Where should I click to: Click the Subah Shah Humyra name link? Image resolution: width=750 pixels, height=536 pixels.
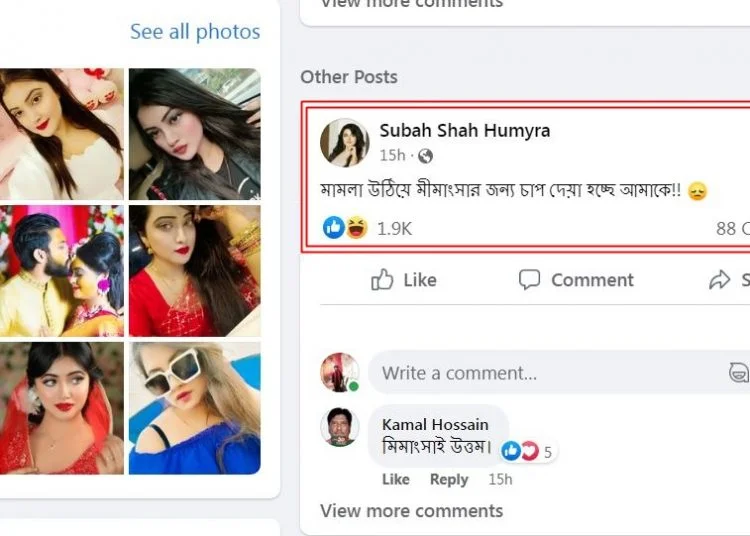[x=464, y=130]
